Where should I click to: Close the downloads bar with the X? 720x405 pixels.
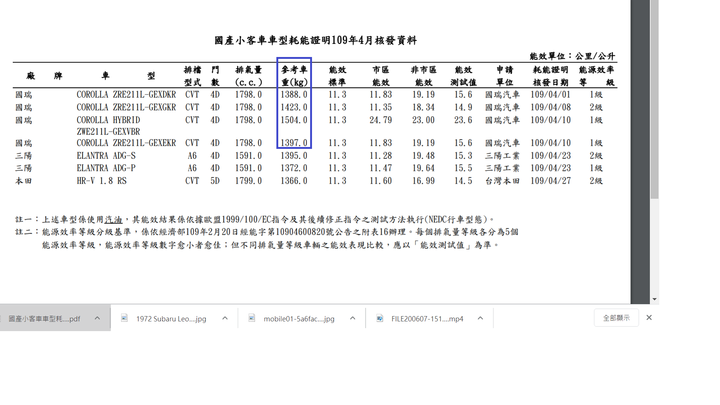pos(649,317)
